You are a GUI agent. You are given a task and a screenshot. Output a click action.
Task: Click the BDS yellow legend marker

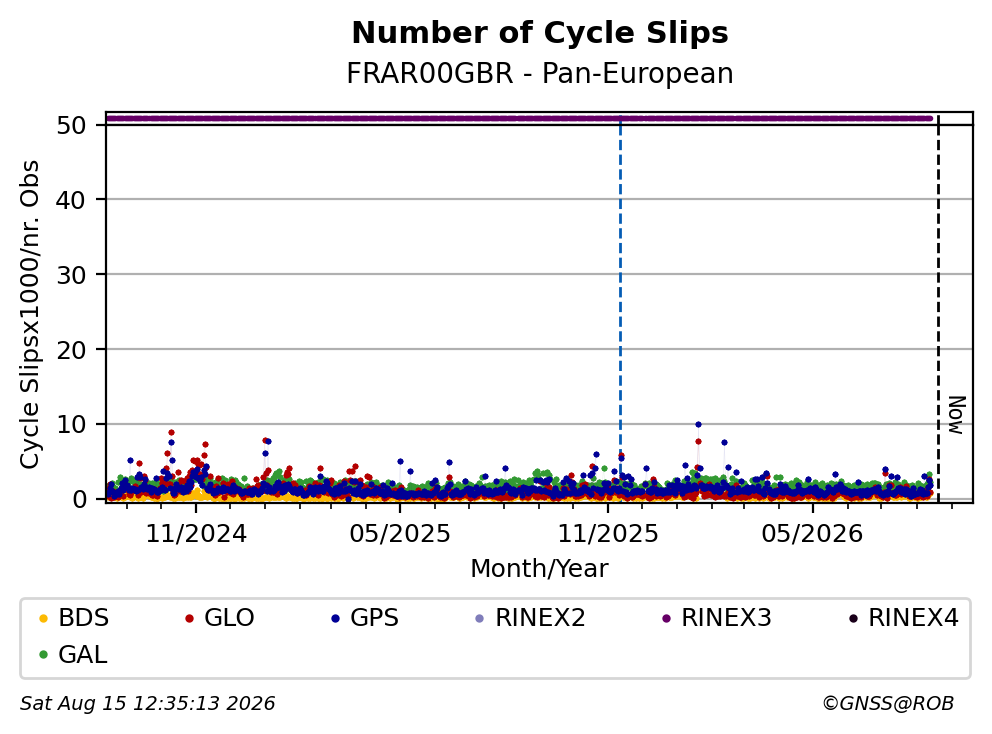tap(44, 618)
